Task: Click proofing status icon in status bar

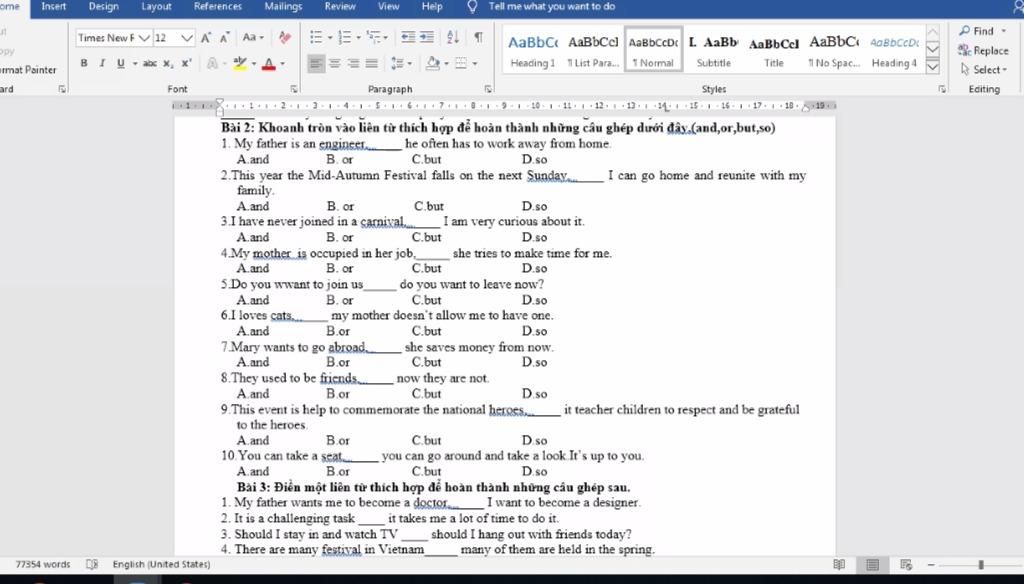Action: click(92, 564)
